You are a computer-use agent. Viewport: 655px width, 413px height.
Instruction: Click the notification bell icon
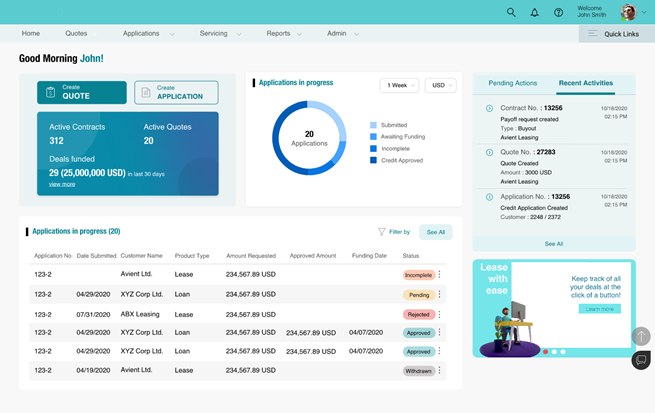click(x=535, y=12)
